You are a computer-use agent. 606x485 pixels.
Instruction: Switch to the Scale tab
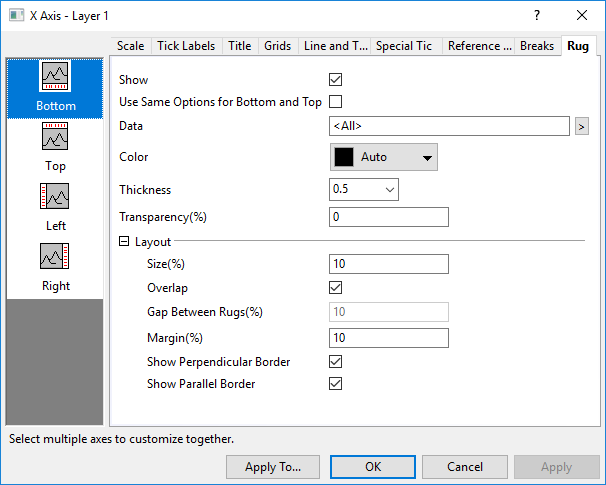(x=130, y=46)
